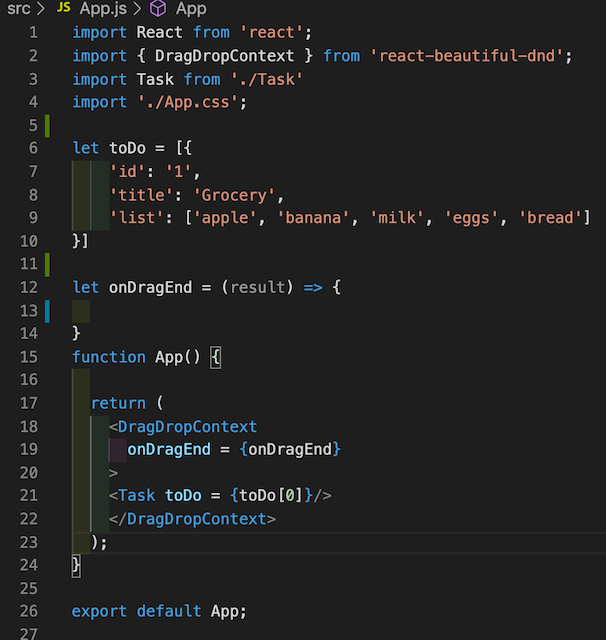This screenshot has height=640, width=606.
Task: Click highlighted opening brace on line 15
Action: pyautogui.click(x=215, y=358)
